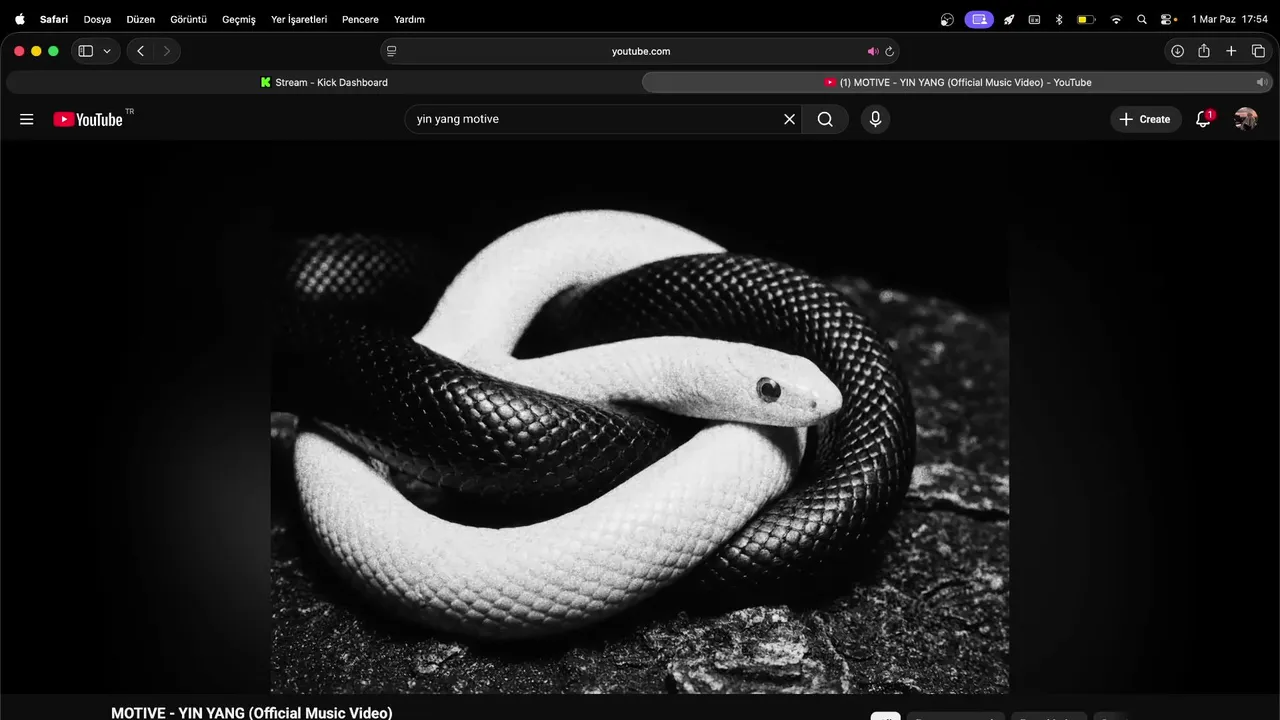Open Spotlight search

(x=1142, y=19)
